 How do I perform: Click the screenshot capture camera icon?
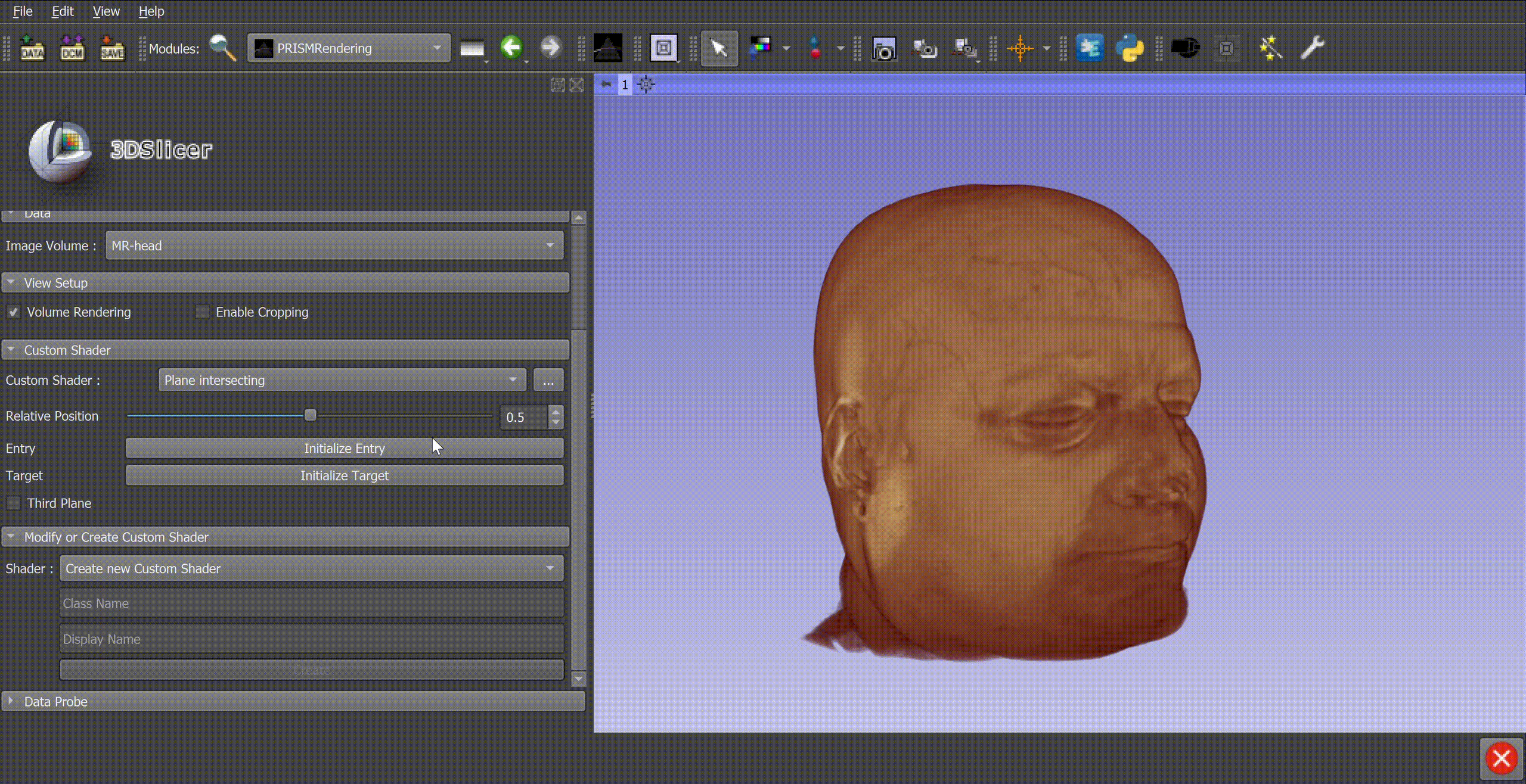884,49
